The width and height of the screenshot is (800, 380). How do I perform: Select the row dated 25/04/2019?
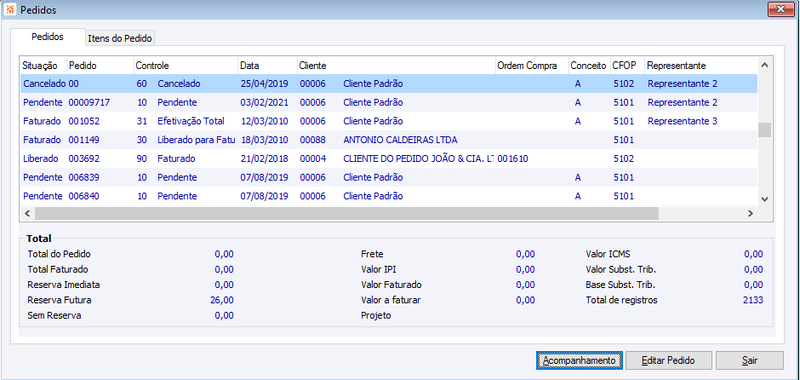pyautogui.click(x=389, y=84)
